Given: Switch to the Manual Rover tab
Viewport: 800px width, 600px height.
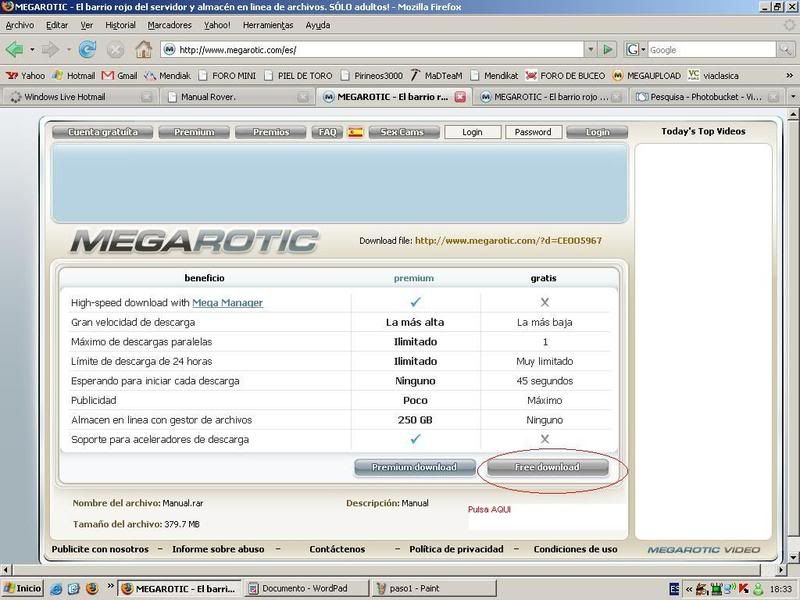Looking at the screenshot, I should [236, 96].
